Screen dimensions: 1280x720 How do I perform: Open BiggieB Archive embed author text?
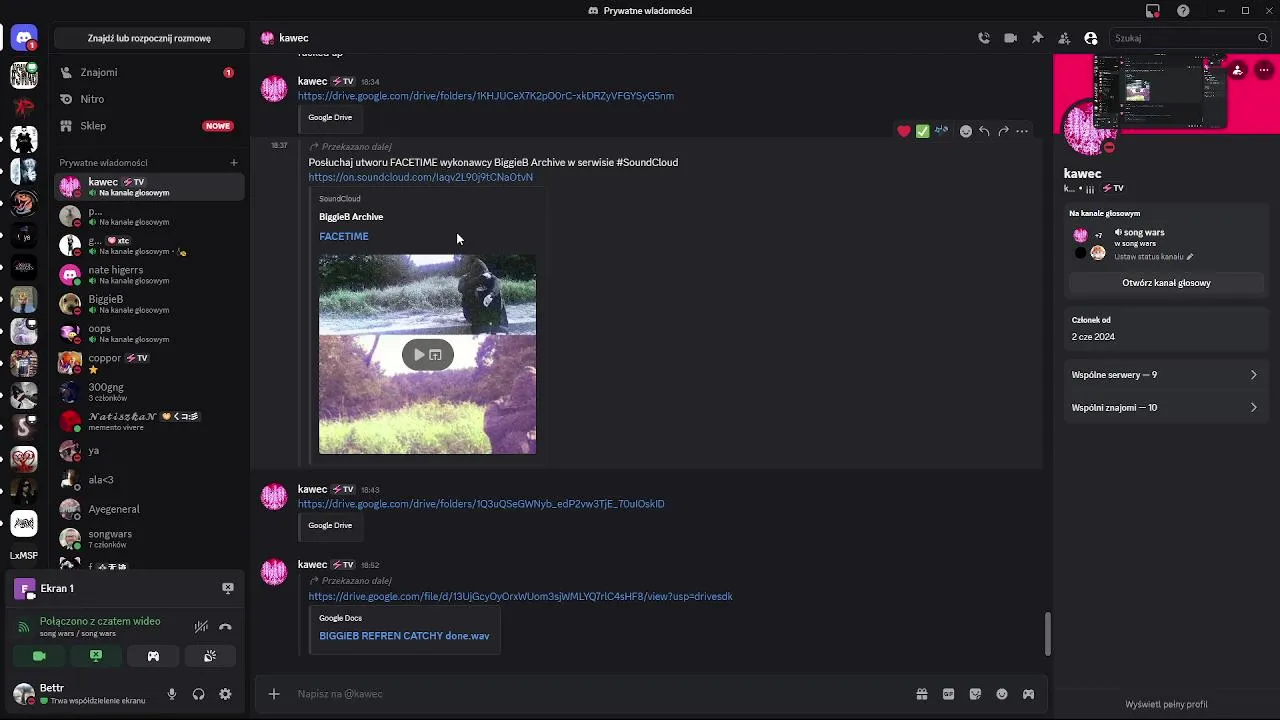tap(351, 217)
